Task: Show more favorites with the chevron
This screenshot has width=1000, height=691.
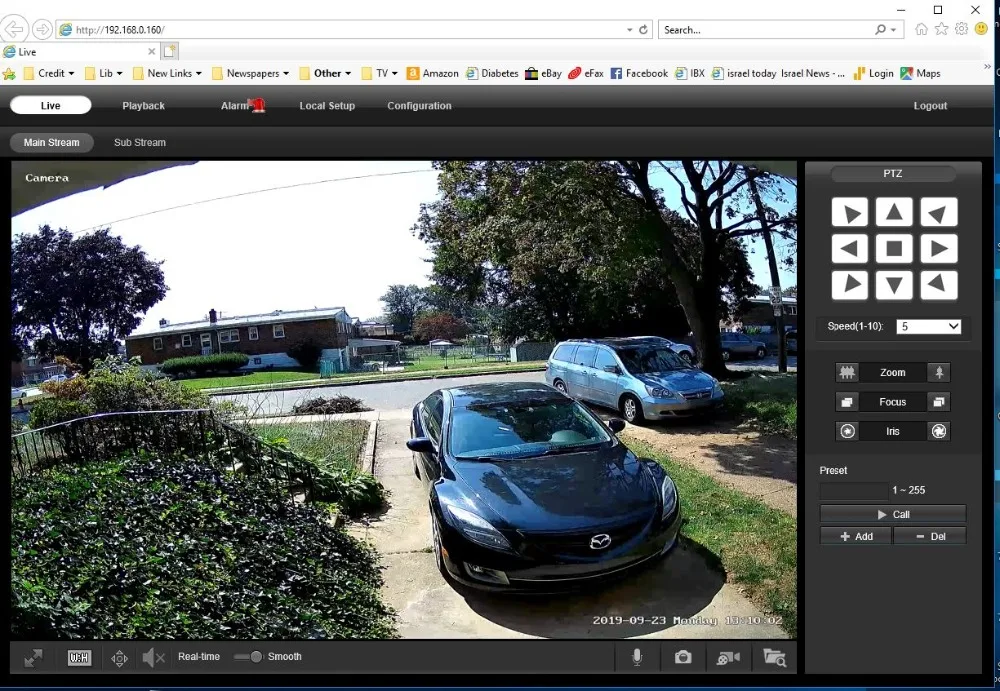Action: (988, 66)
